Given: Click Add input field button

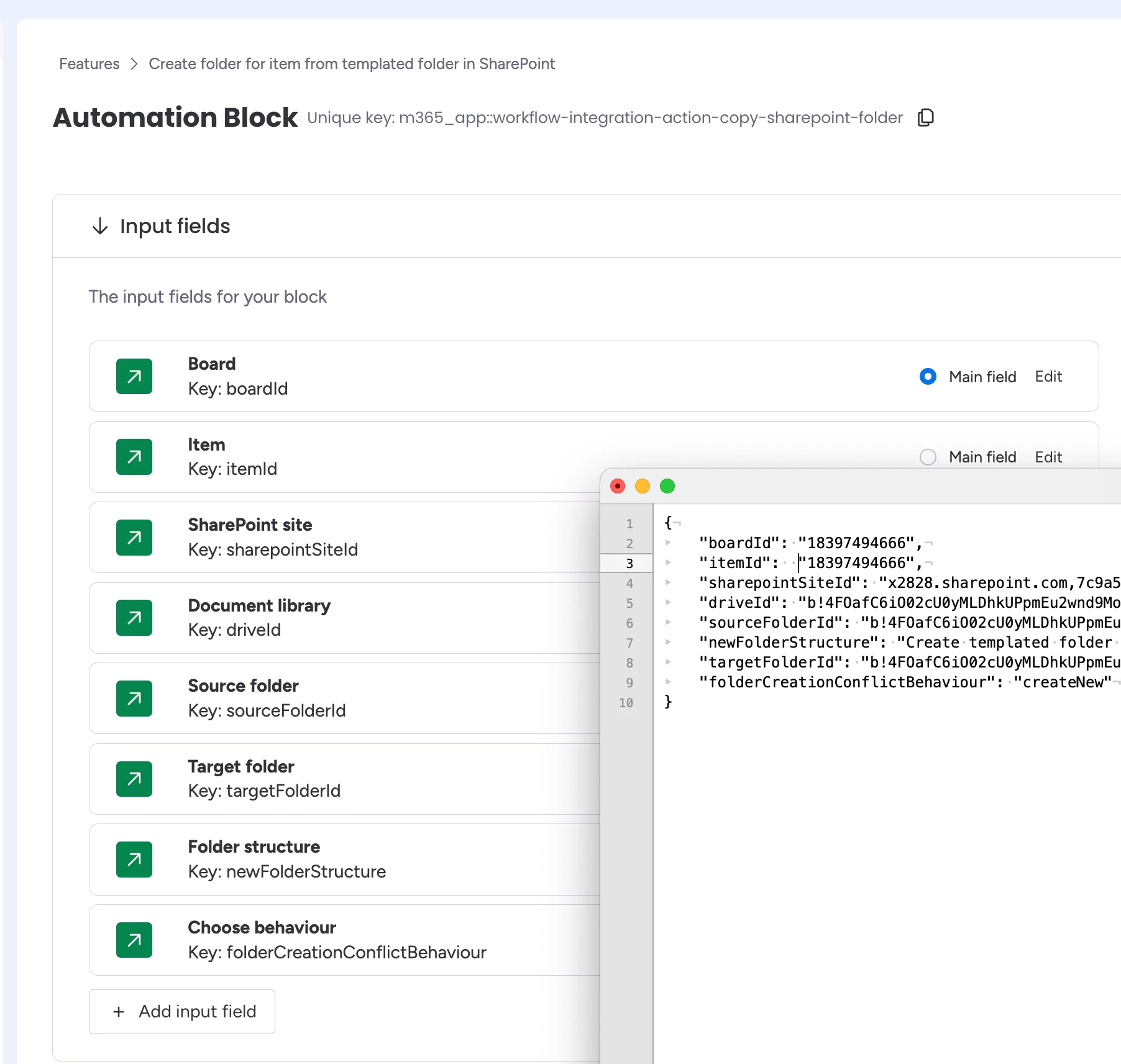Looking at the screenshot, I should [182, 1012].
